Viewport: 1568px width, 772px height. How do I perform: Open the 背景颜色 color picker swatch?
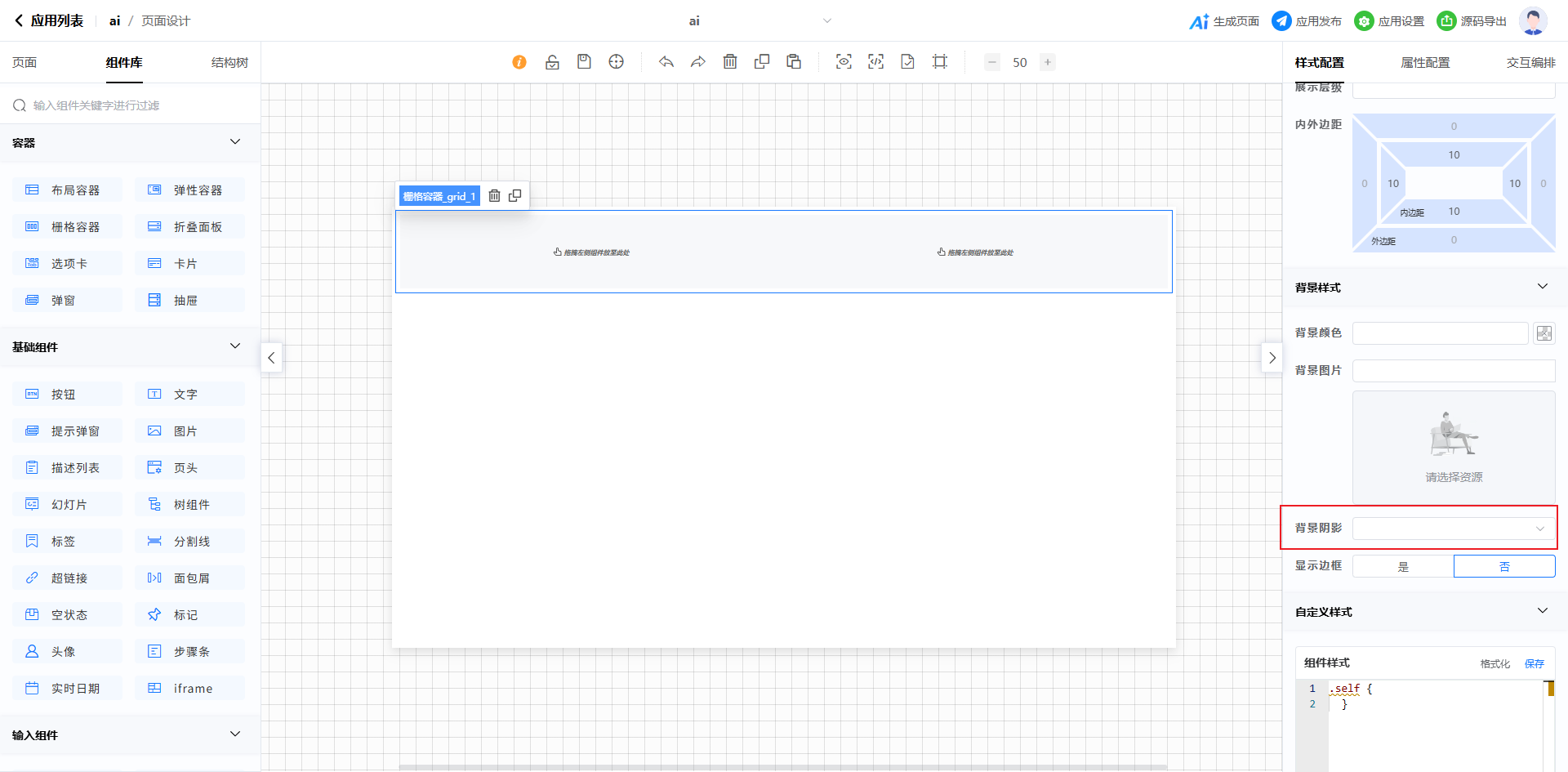tap(1543, 333)
